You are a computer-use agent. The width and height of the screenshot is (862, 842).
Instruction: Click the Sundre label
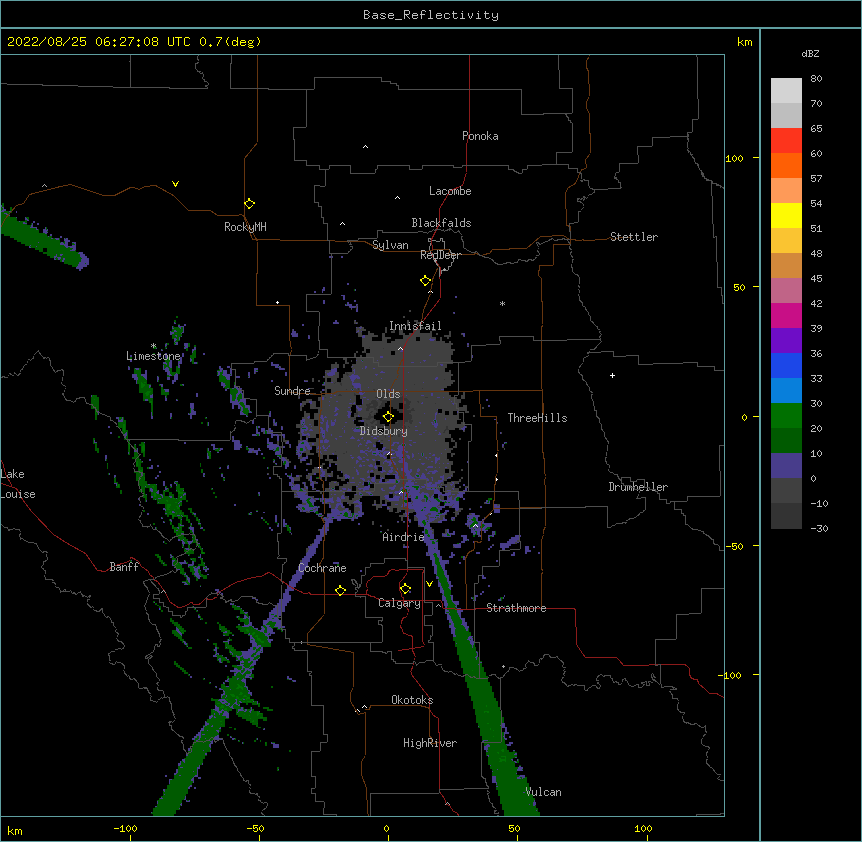point(292,391)
